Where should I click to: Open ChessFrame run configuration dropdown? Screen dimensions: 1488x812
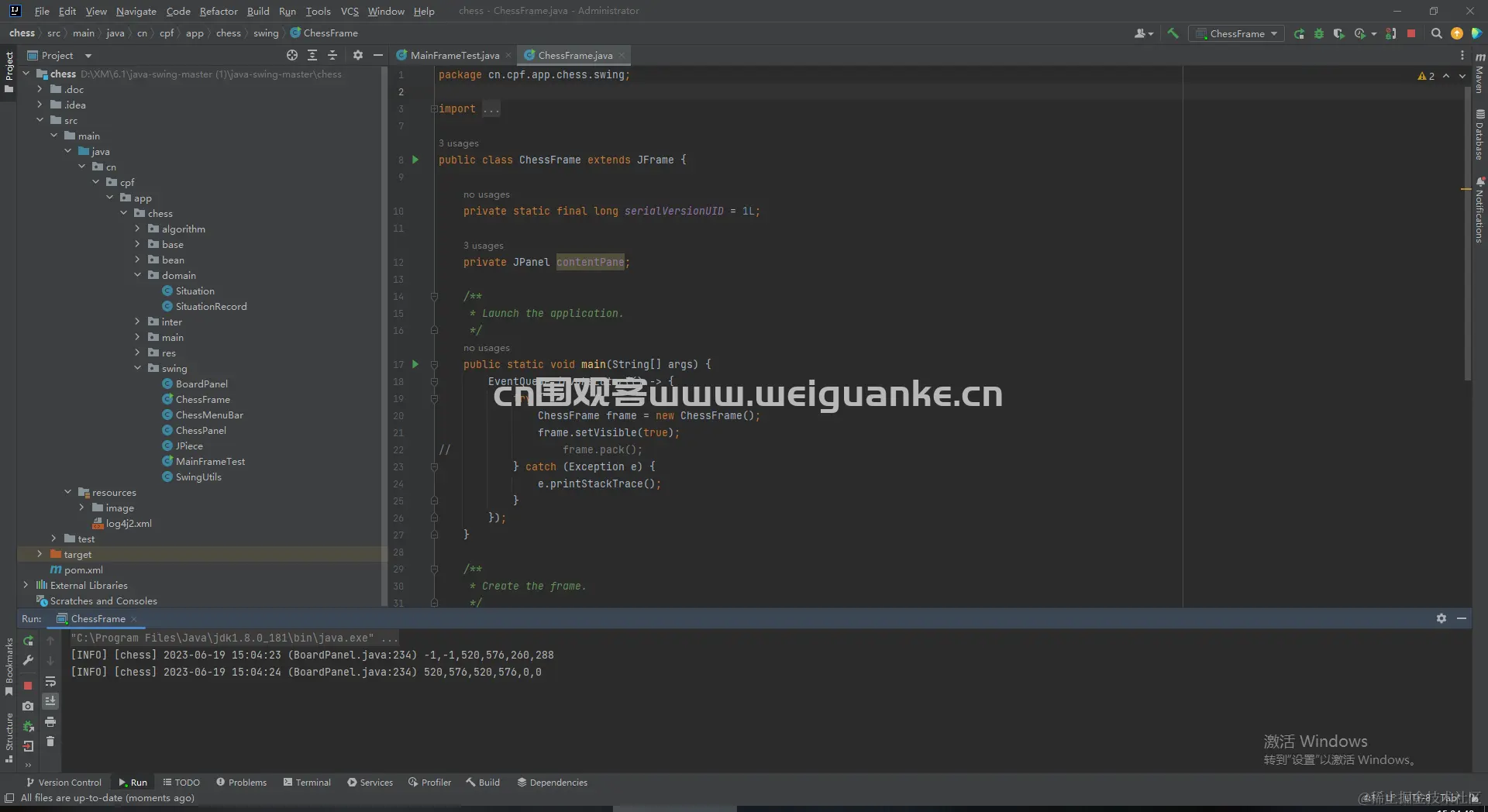point(1236,33)
